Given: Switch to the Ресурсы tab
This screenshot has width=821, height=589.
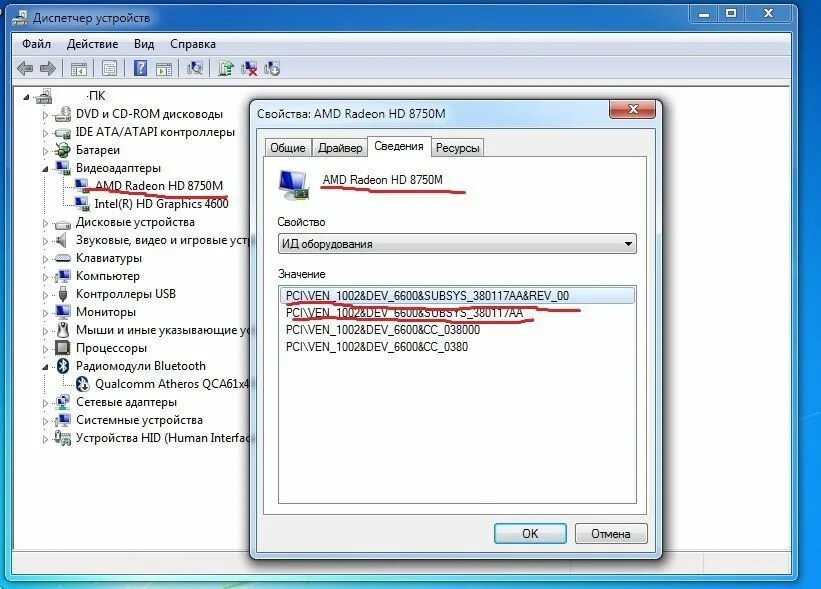Looking at the screenshot, I should point(458,148).
